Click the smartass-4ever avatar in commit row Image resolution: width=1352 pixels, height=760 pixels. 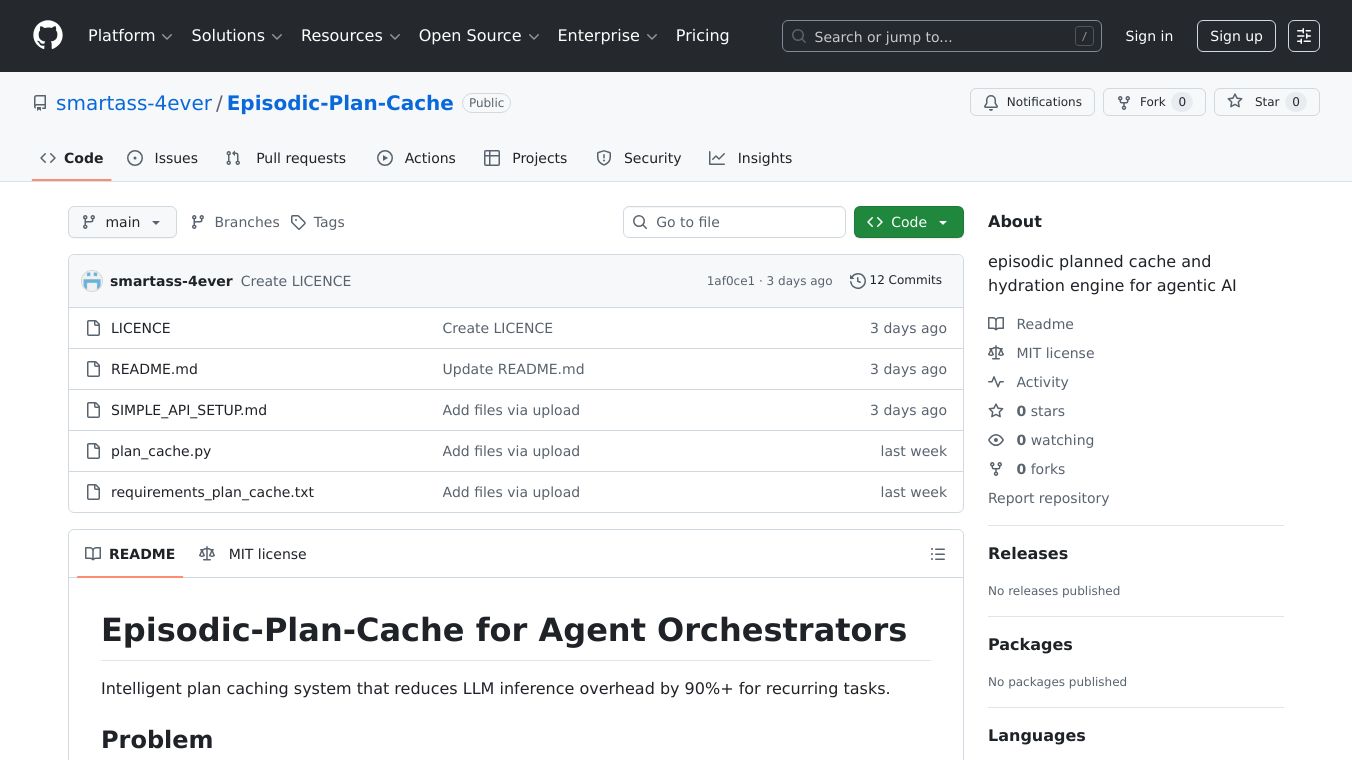click(x=92, y=281)
